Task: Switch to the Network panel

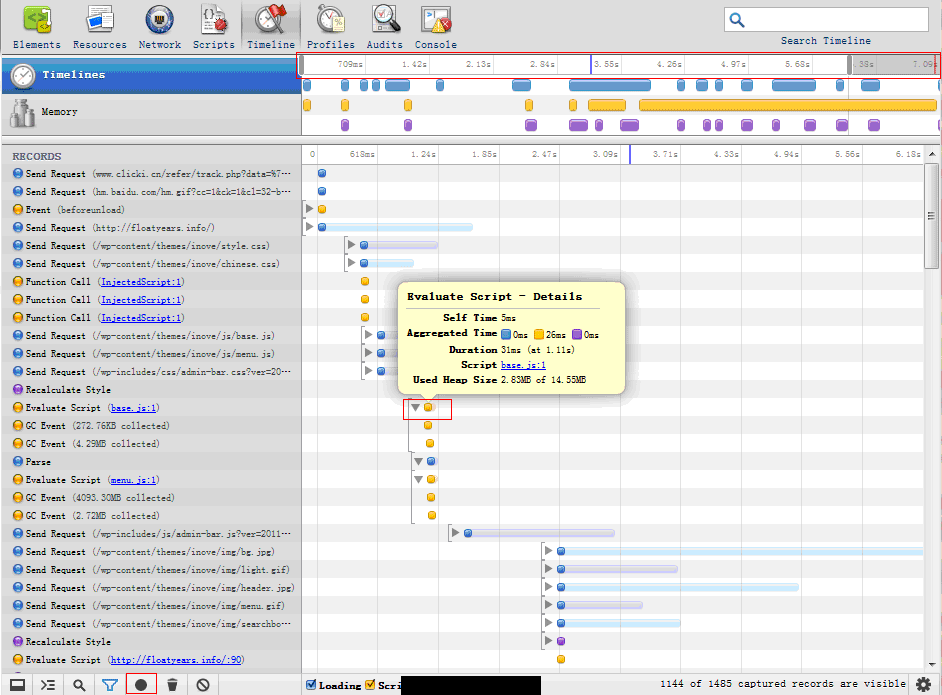Action: coord(160,27)
